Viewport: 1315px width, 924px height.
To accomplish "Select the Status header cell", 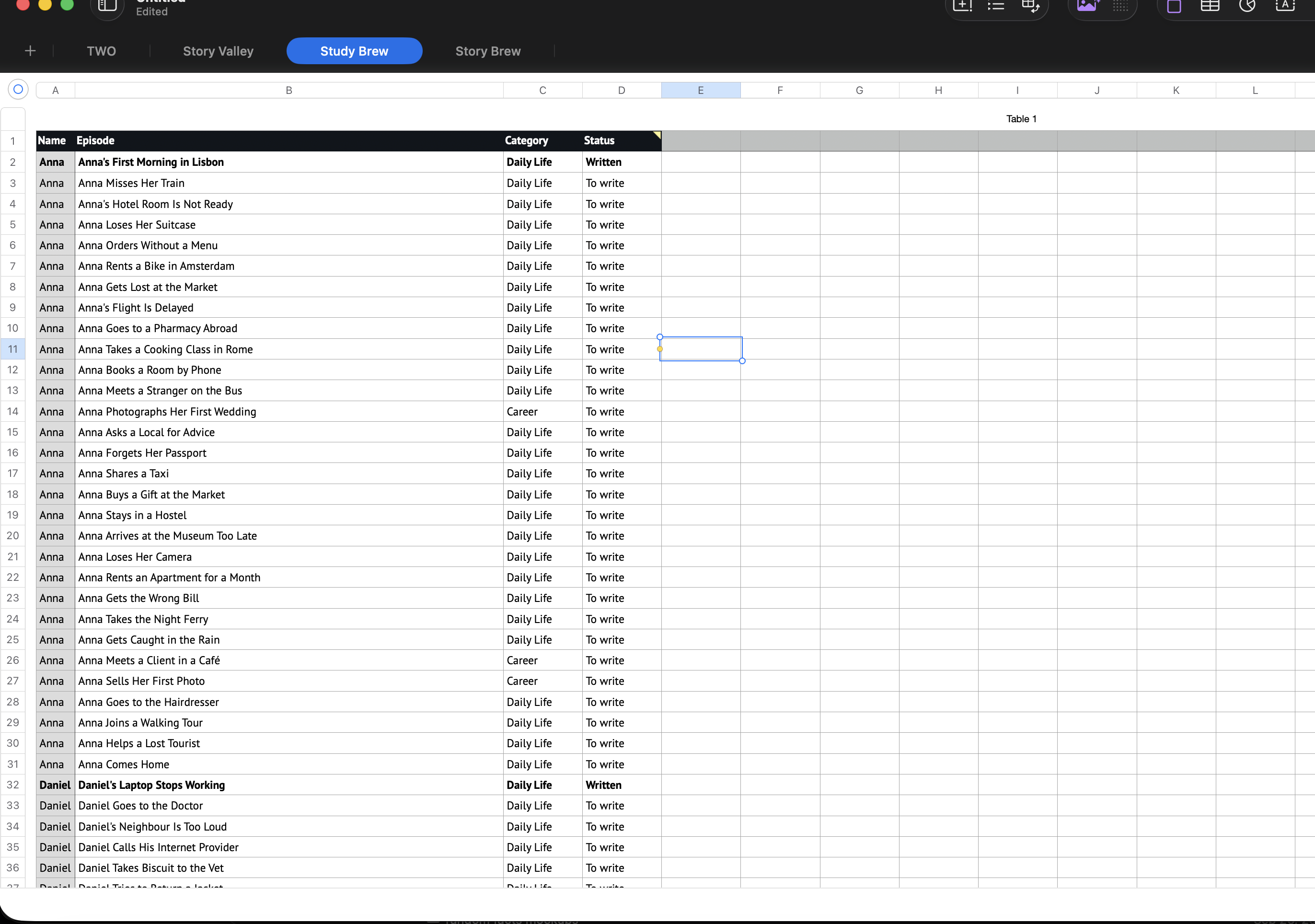I will coord(622,140).
